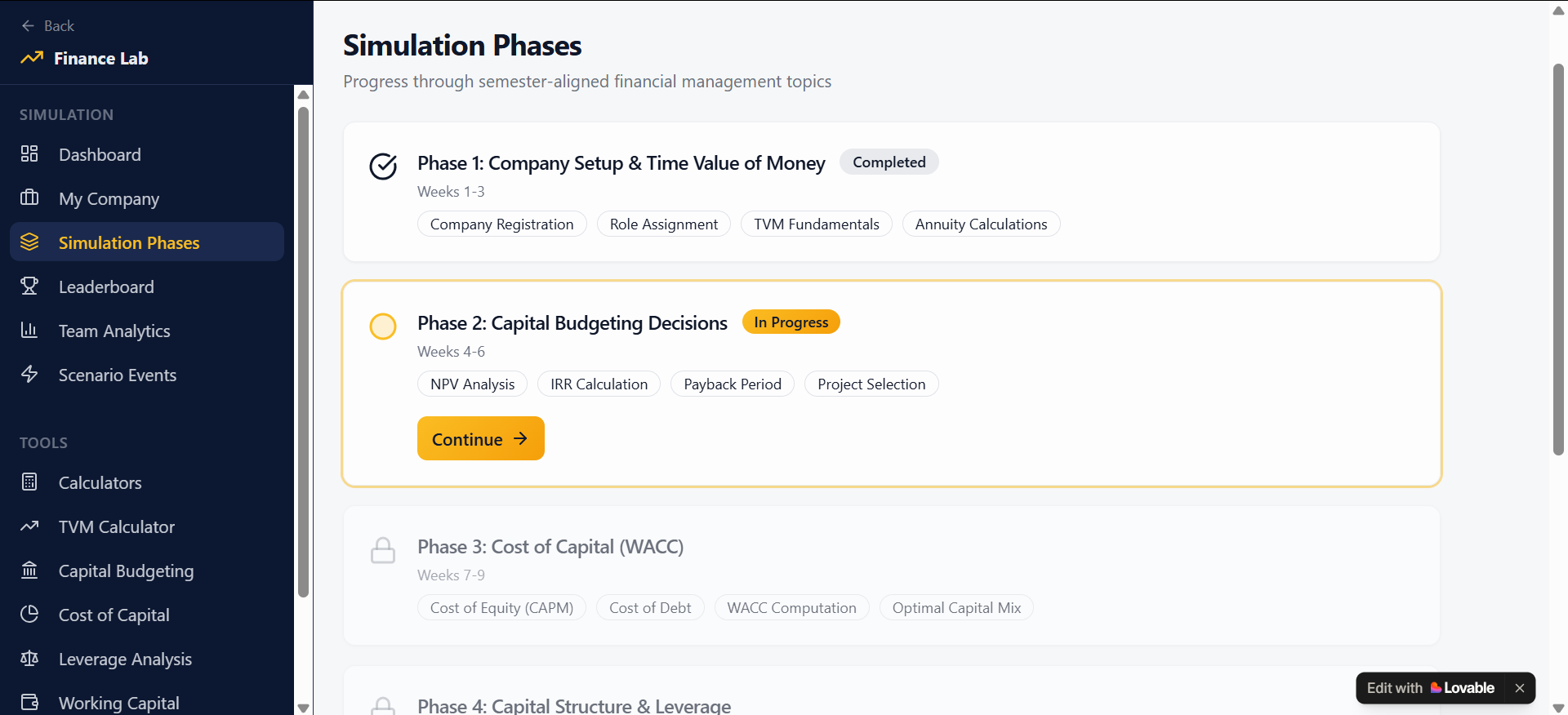Open Capital Budgeting tool in sidebar
This screenshot has width=1568, height=715.
pos(126,571)
